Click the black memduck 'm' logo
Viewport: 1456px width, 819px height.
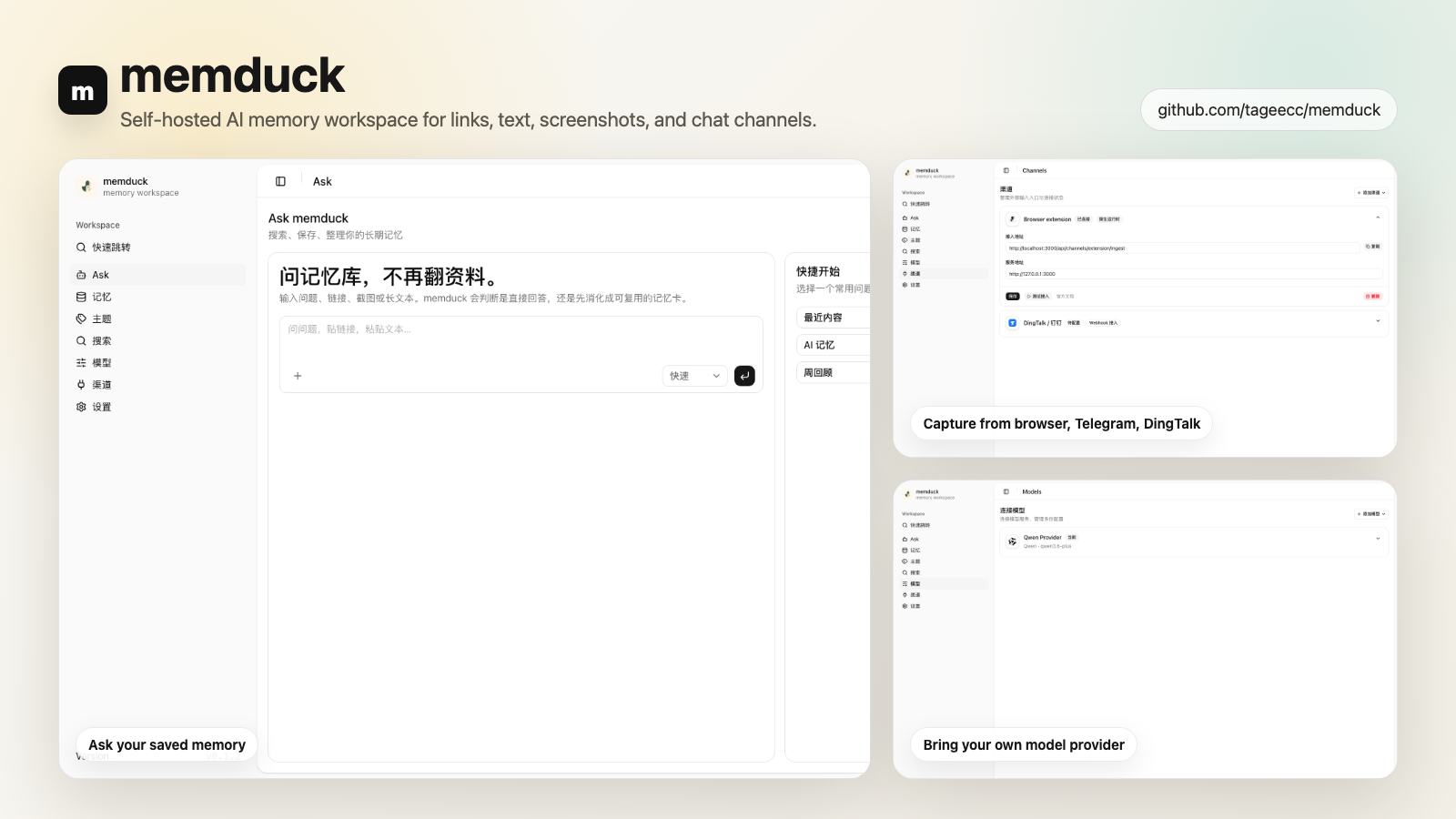coord(83,90)
